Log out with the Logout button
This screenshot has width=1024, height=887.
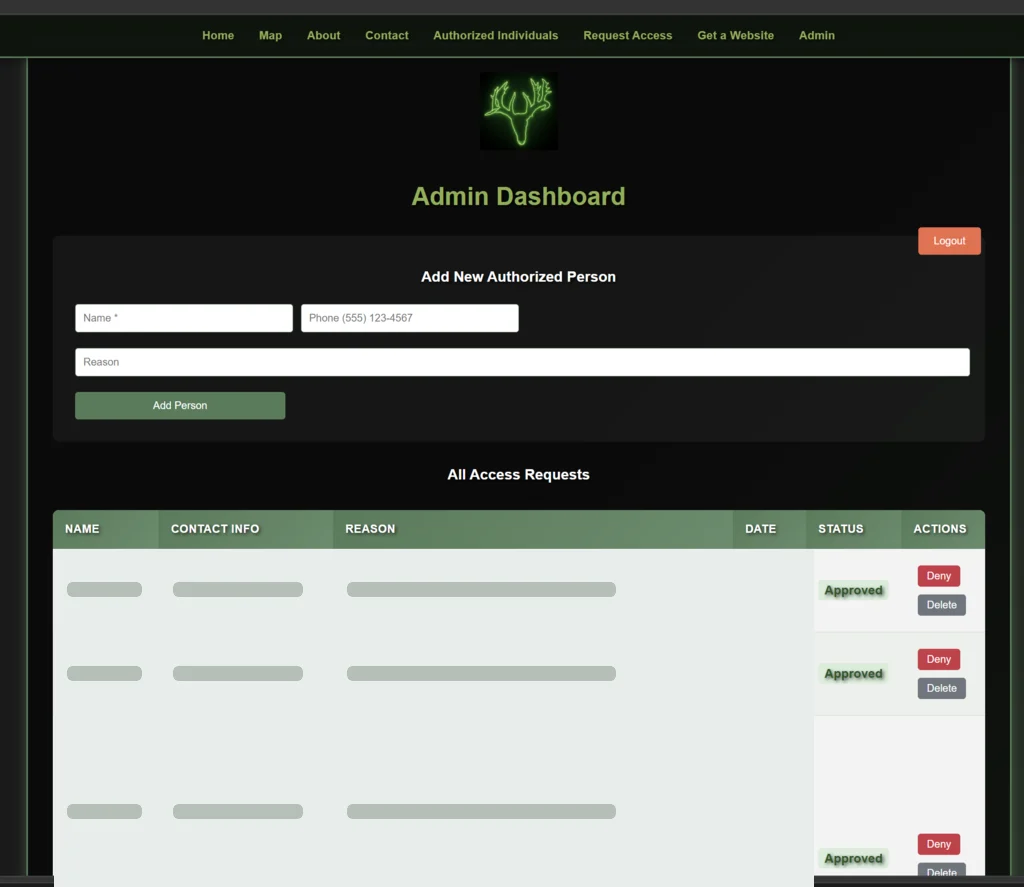pyautogui.click(x=949, y=241)
